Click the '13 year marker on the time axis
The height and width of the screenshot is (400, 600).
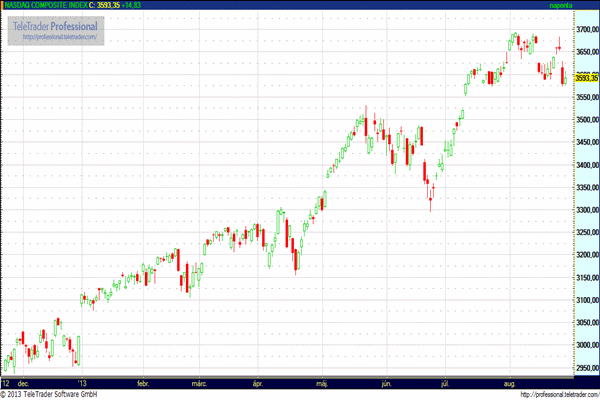(83, 382)
